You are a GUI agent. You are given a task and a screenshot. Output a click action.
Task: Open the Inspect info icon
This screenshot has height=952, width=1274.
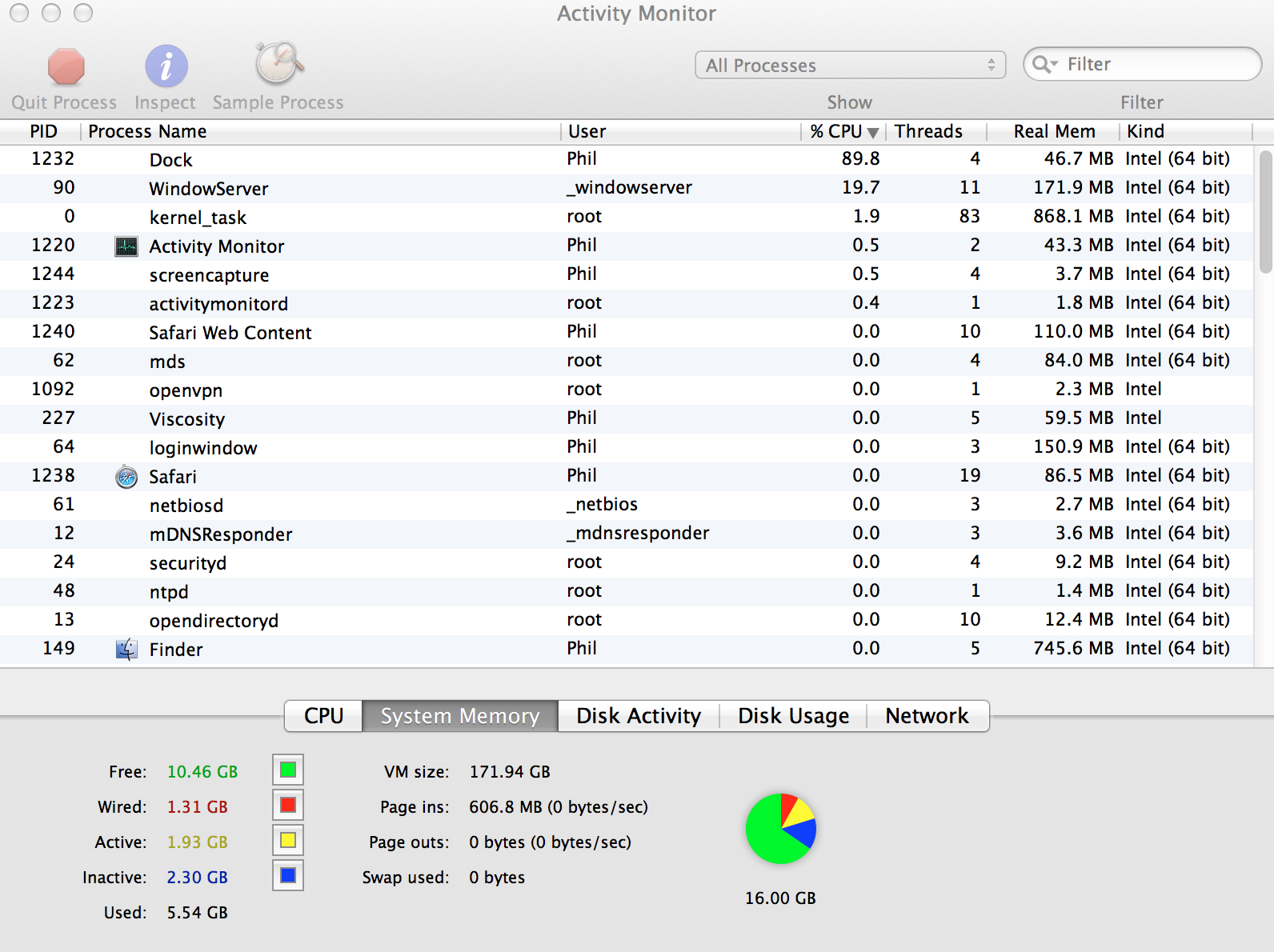point(166,66)
